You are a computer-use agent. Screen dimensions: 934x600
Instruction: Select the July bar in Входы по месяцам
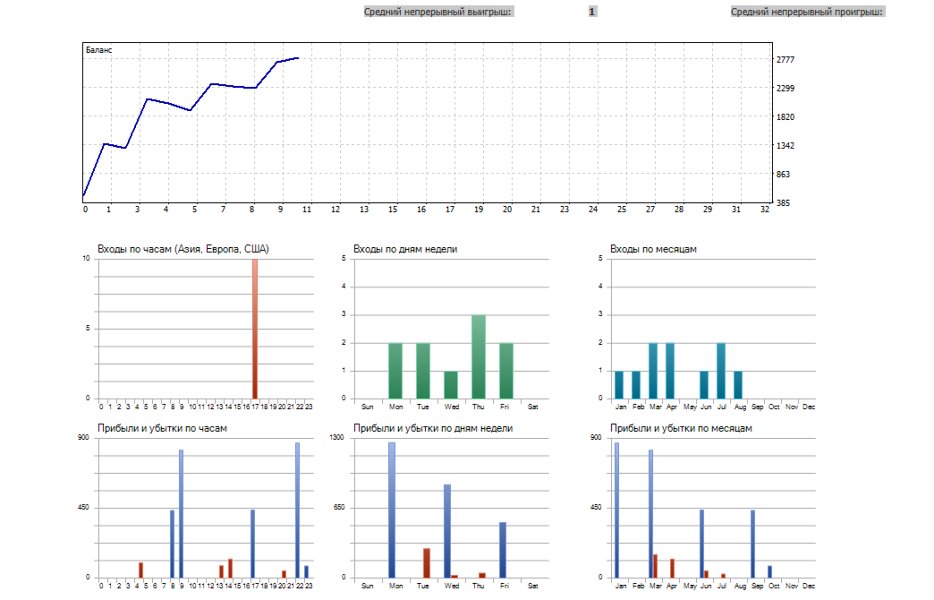tap(721, 371)
